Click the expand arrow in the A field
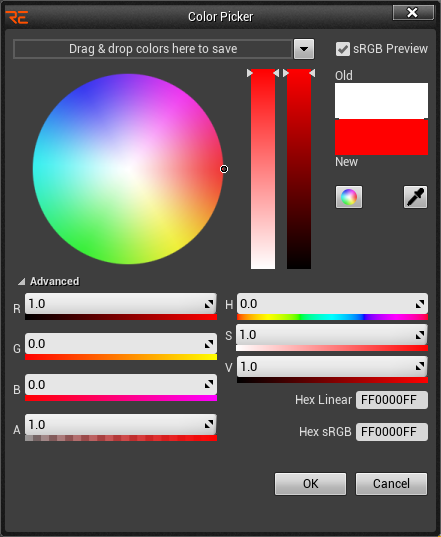This screenshot has width=441, height=537. tap(209, 425)
